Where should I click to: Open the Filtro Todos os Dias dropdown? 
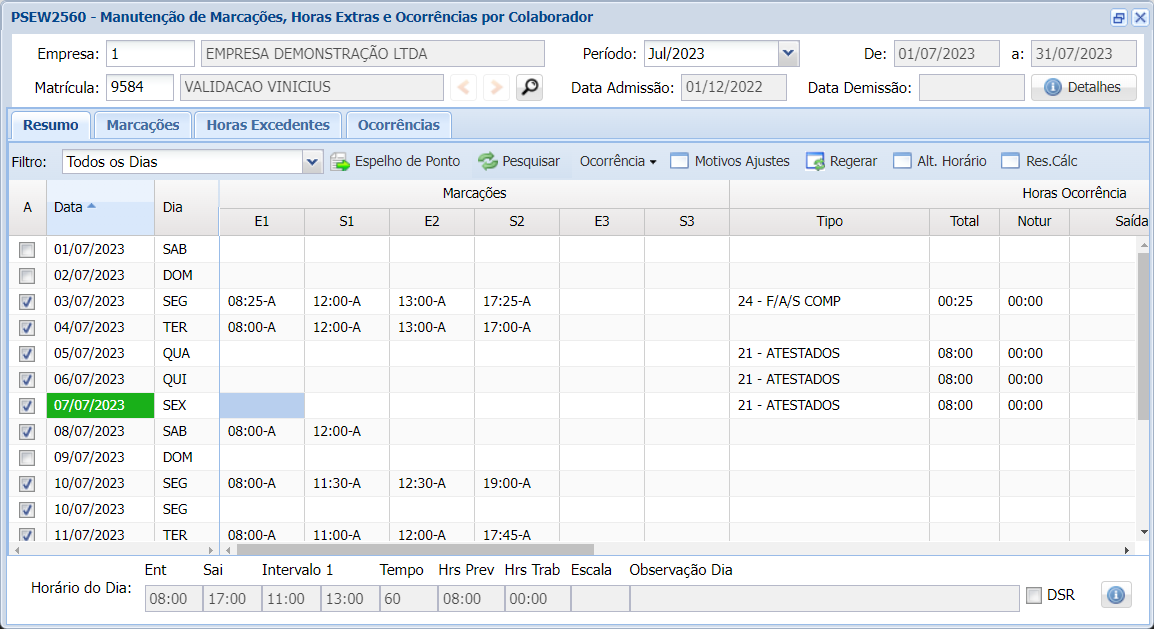point(312,161)
